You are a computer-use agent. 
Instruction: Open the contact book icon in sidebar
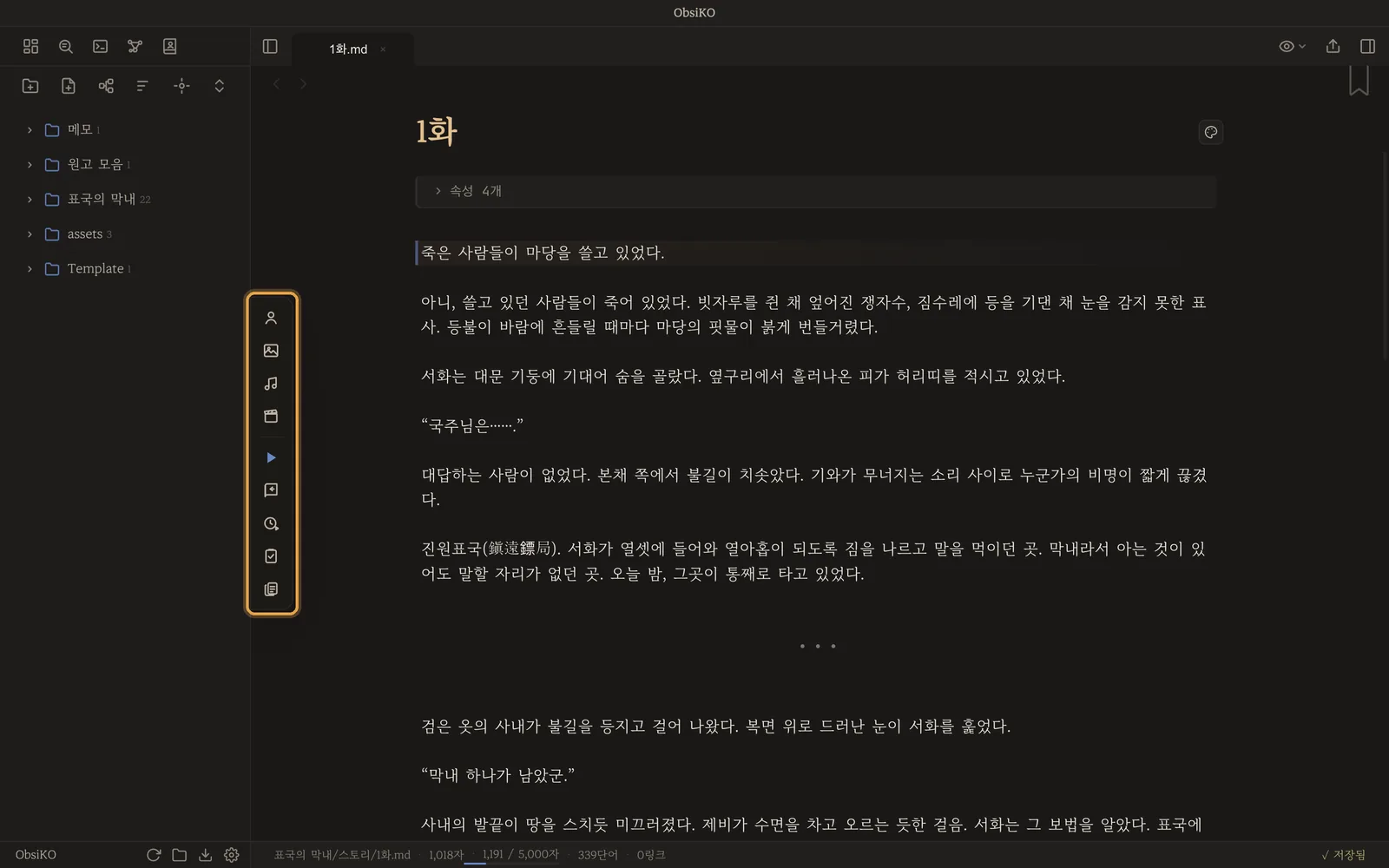170,46
